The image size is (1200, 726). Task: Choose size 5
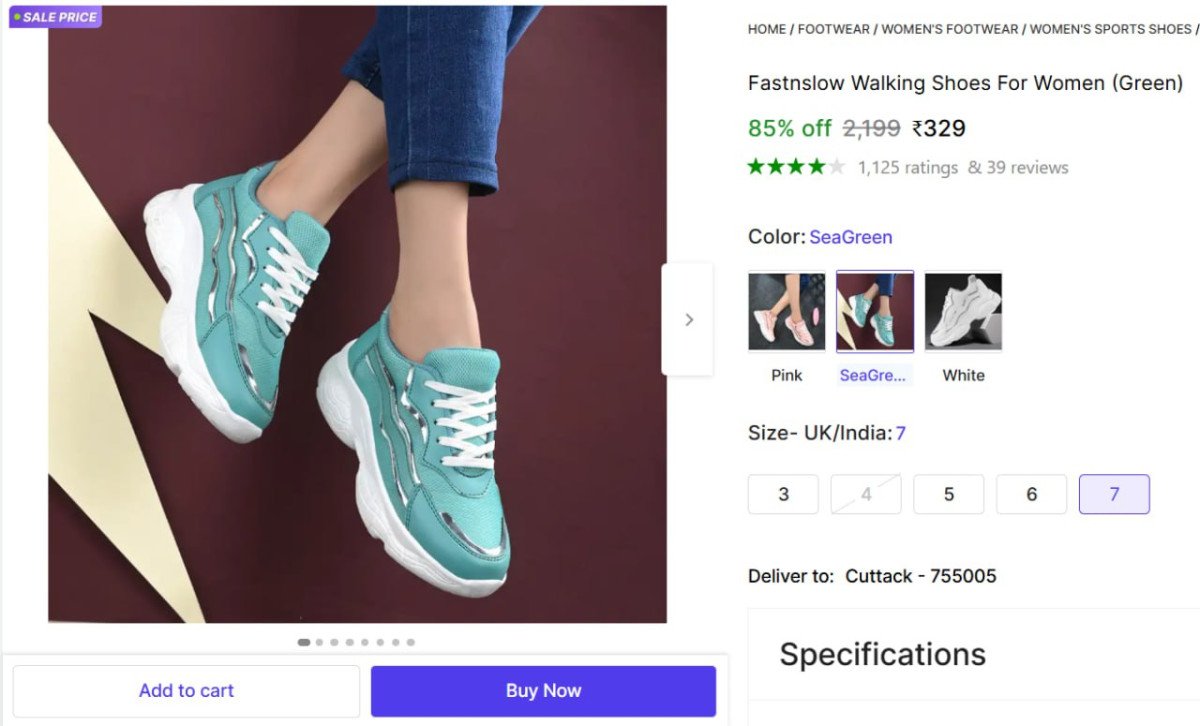coord(949,494)
